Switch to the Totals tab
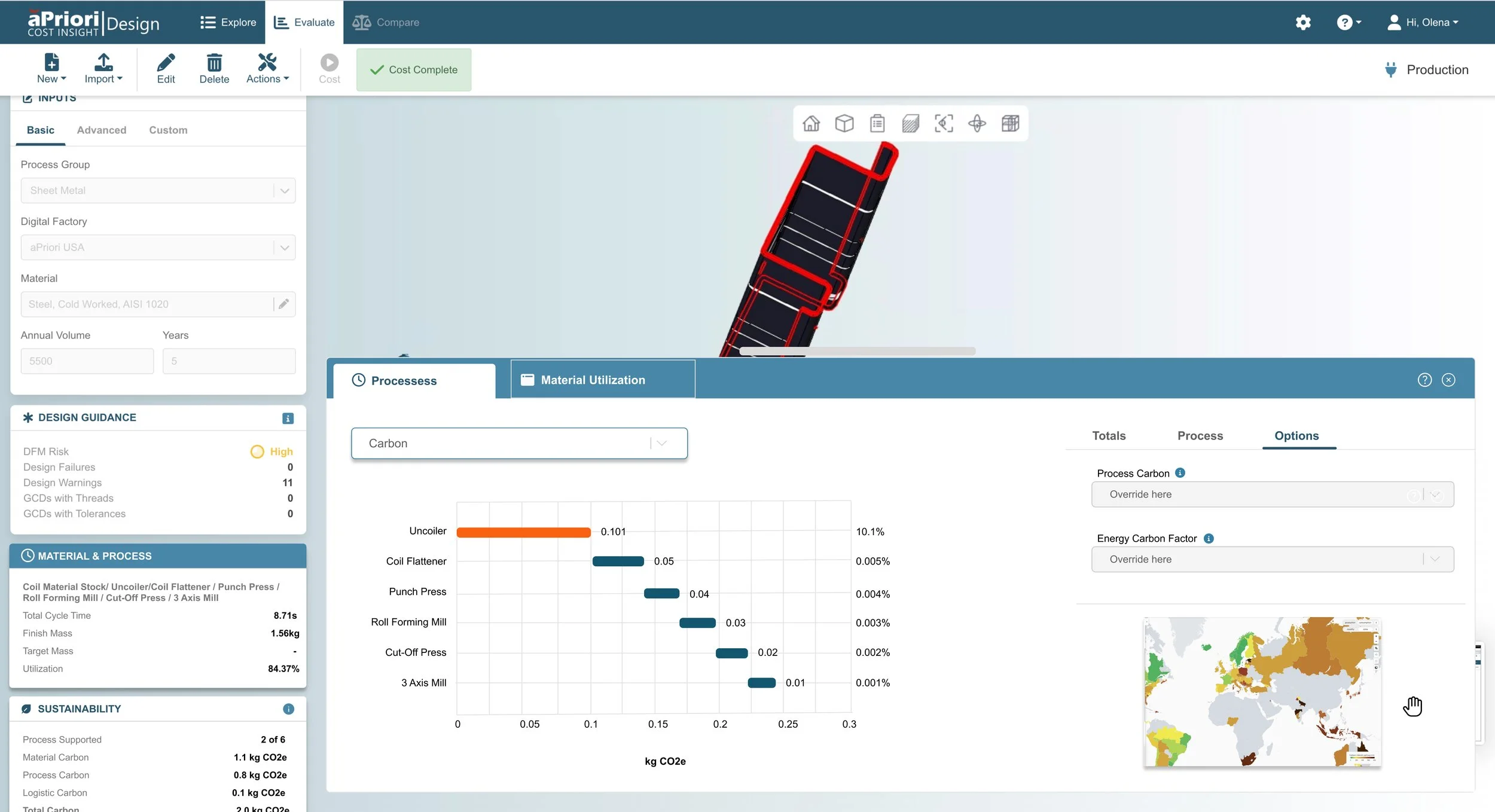Viewport: 1495px width, 812px height. pyautogui.click(x=1109, y=436)
